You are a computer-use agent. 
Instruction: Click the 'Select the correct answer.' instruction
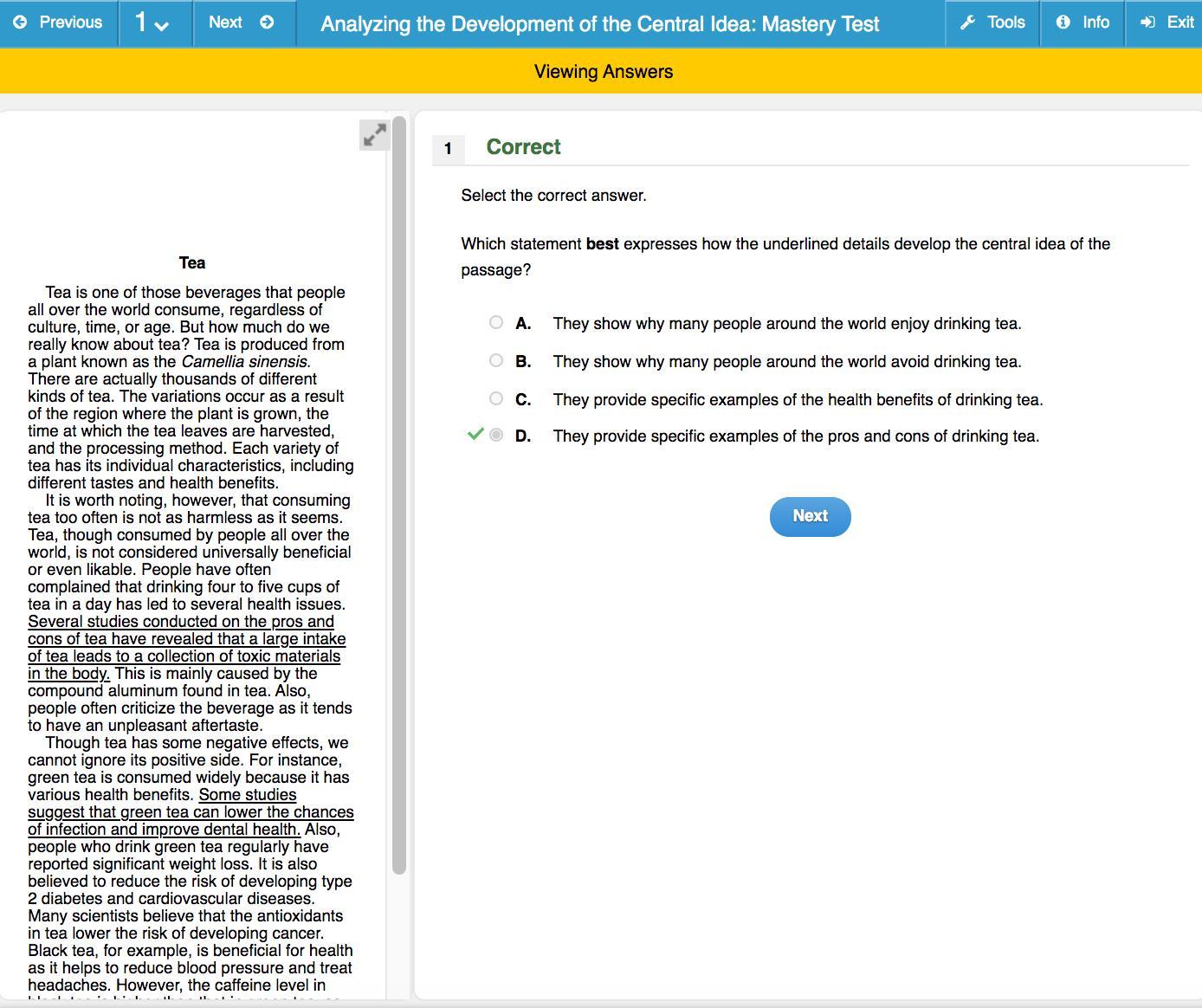coord(554,195)
